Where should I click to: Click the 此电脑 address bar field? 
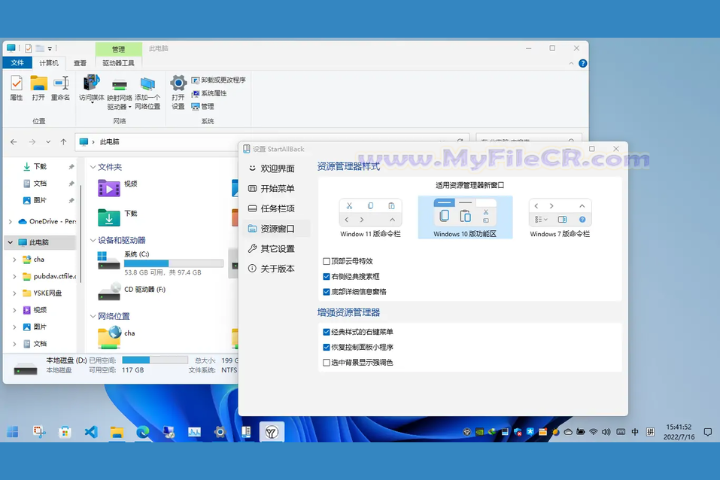pyautogui.click(x=271, y=142)
